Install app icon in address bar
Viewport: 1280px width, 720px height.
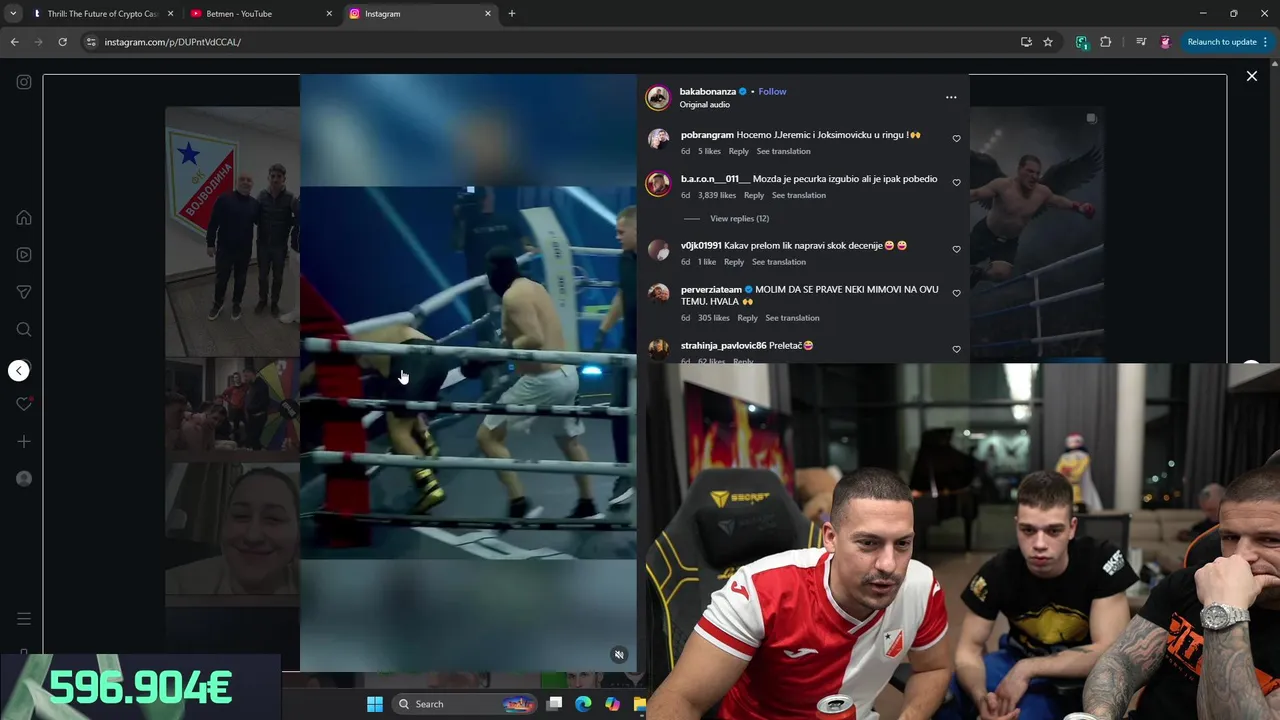pyautogui.click(x=1026, y=42)
